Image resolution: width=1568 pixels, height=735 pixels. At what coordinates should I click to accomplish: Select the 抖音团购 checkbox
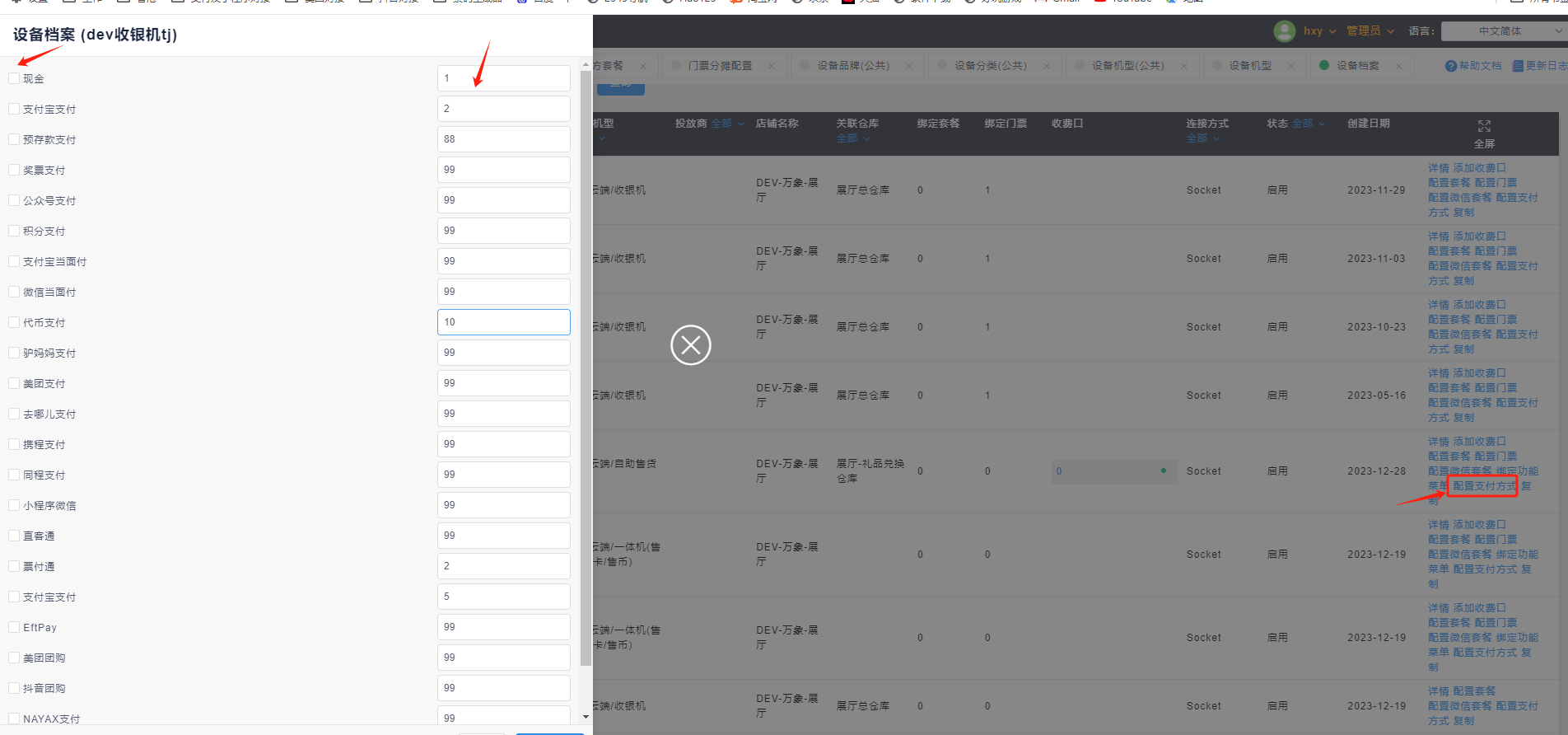coord(14,688)
